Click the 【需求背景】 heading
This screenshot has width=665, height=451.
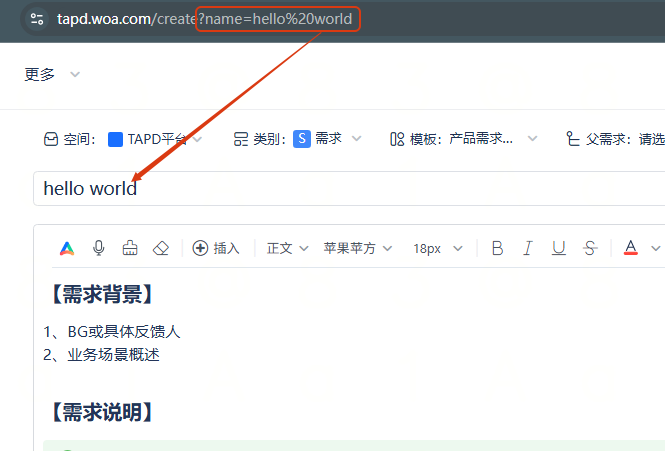(x=102, y=294)
